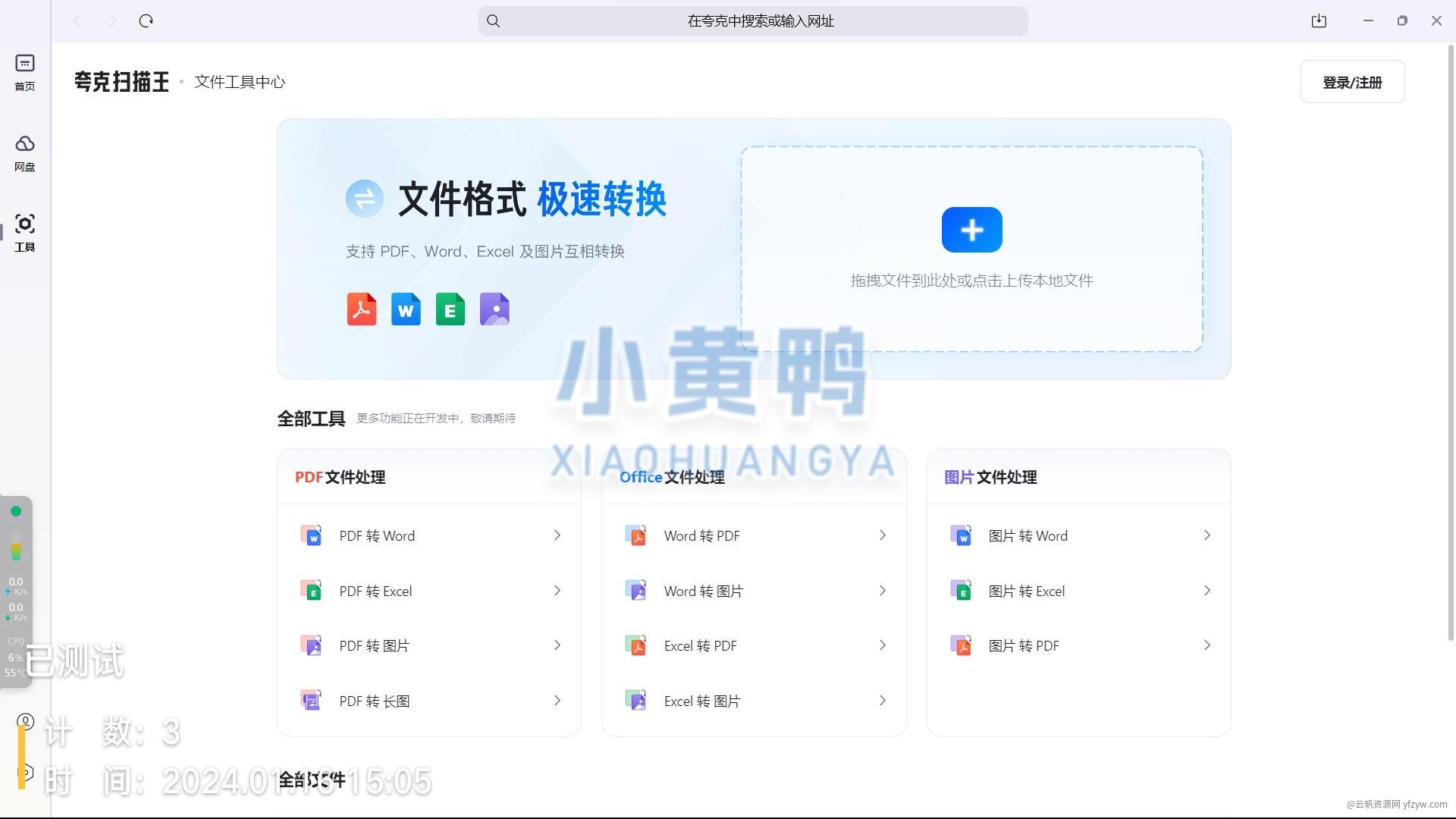The height and width of the screenshot is (819, 1456).
Task: Click the 更多功能正在开发中，敬请期待 note
Action: click(436, 419)
